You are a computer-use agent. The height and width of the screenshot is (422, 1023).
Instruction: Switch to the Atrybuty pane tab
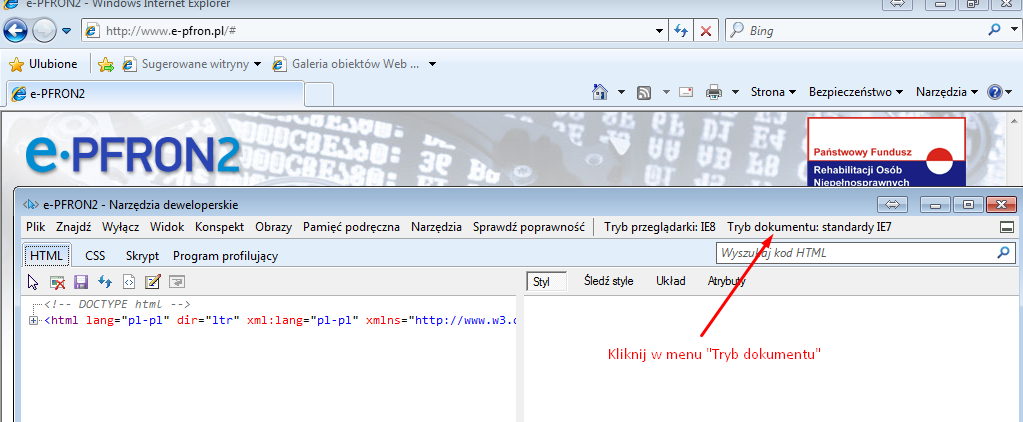tap(727, 282)
